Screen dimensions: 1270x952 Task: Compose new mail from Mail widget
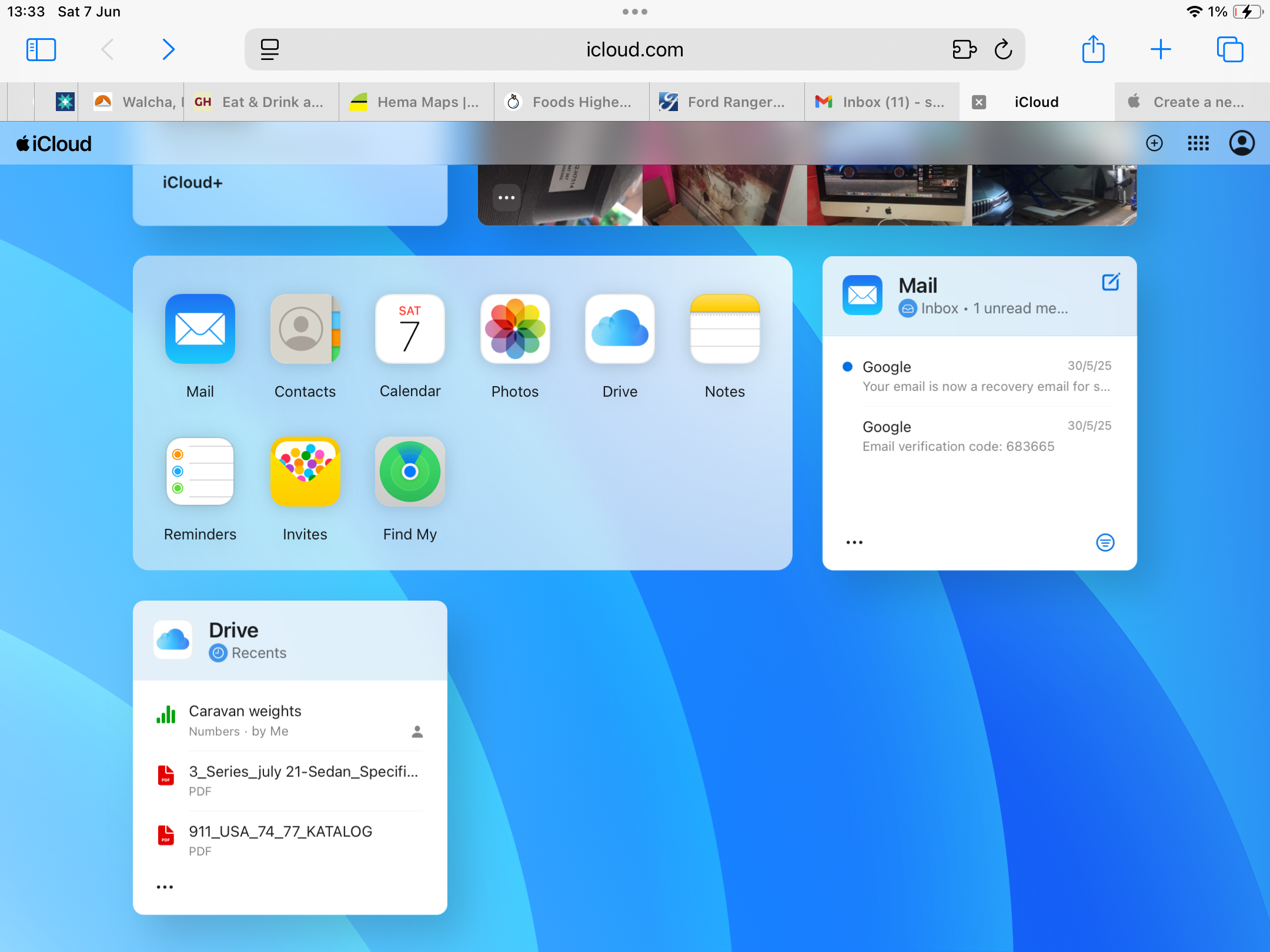tap(1110, 283)
